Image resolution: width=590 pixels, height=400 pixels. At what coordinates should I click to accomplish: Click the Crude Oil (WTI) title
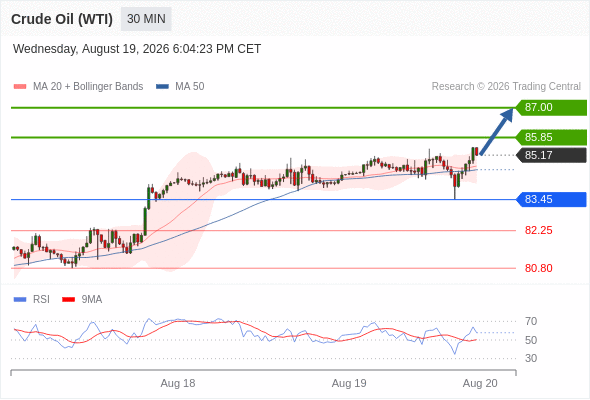[62, 19]
